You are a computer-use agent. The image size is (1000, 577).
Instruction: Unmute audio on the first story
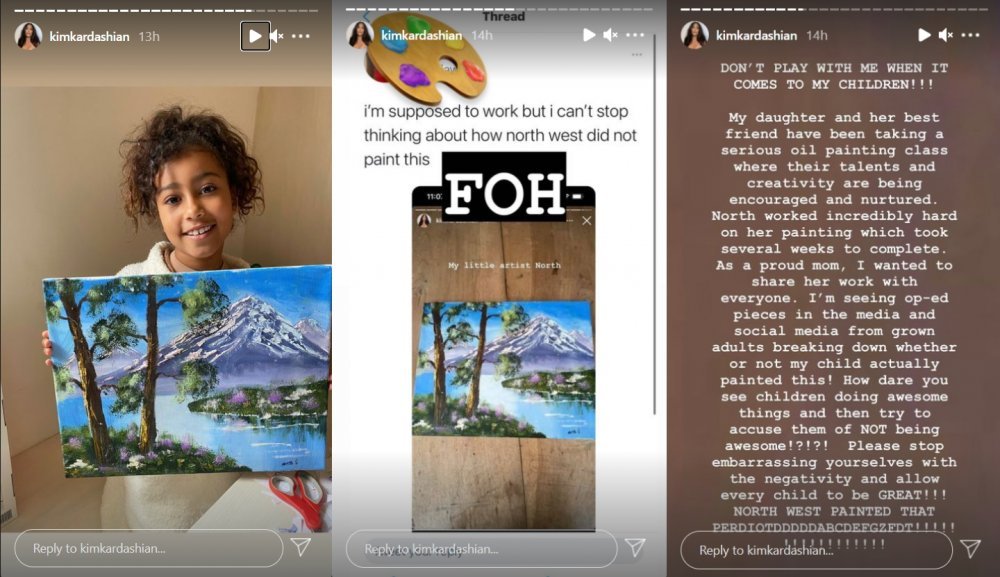[x=277, y=36]
